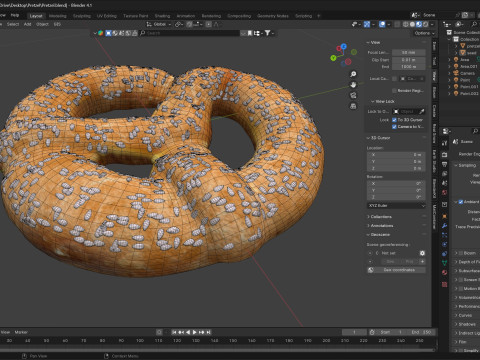Screen dimensions: 480x360
Task: Select material preview shading mode
Action: tap(419, 24)
